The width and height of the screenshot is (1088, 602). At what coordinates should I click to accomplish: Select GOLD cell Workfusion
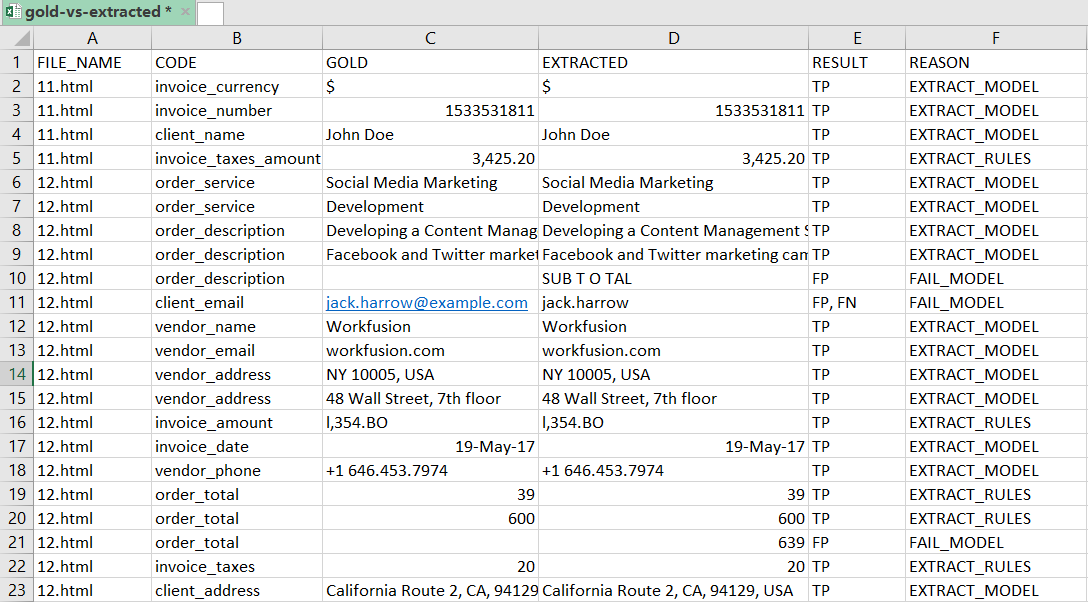(430, 327)
